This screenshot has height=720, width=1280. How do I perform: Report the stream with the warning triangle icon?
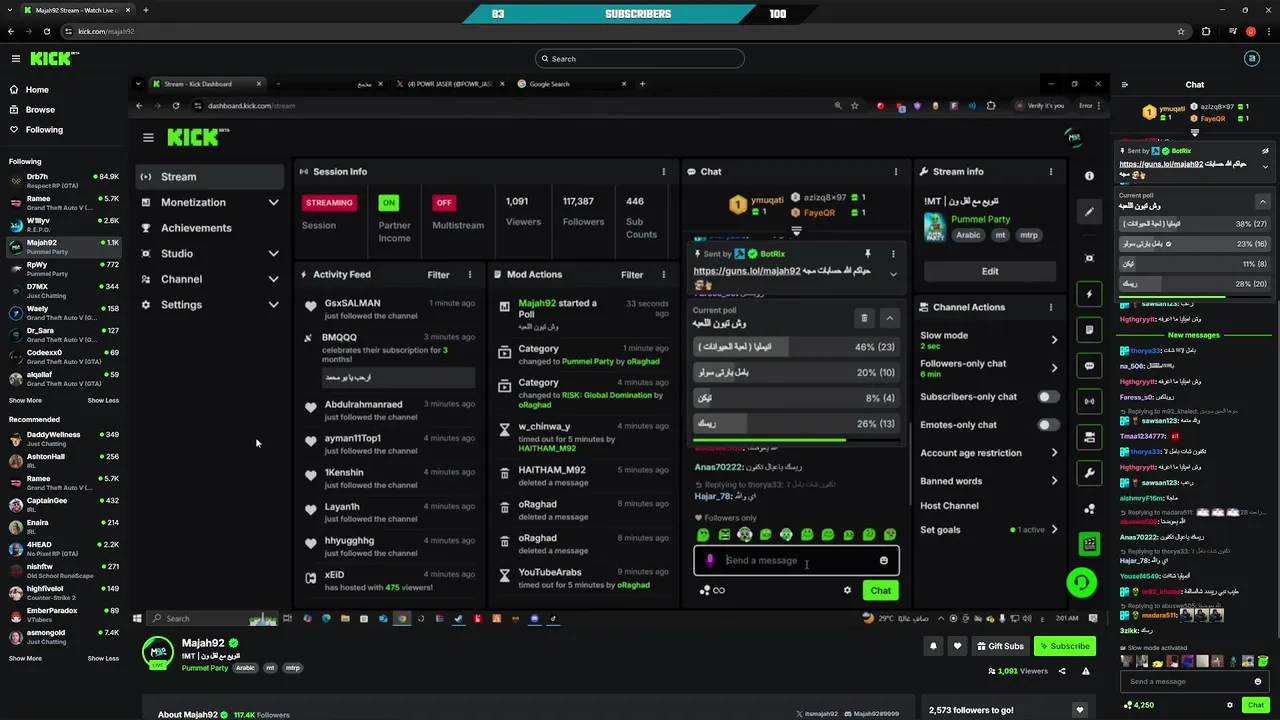(x=1085, y=671)
